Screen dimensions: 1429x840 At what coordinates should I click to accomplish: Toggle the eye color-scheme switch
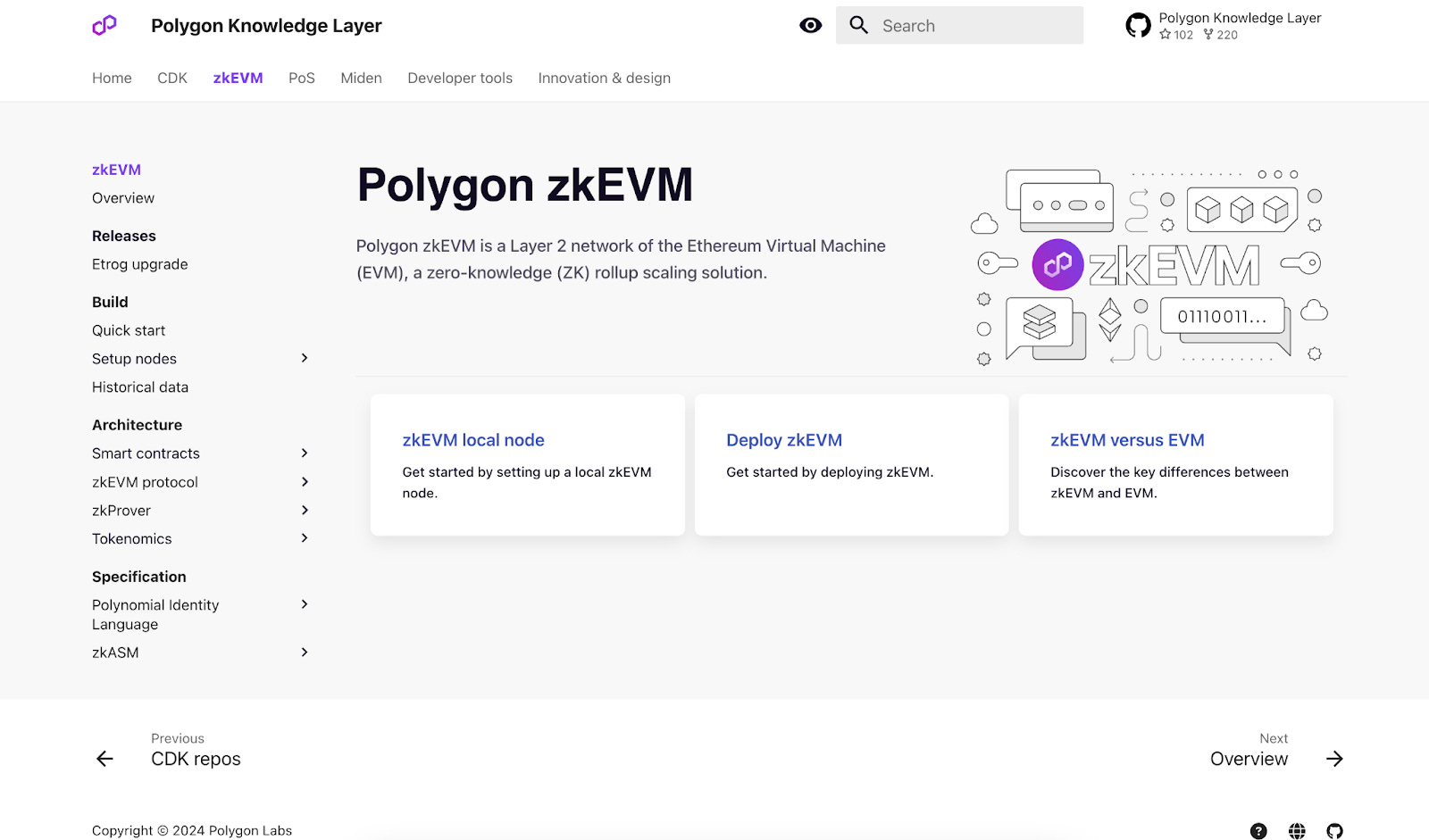point(810,25)
